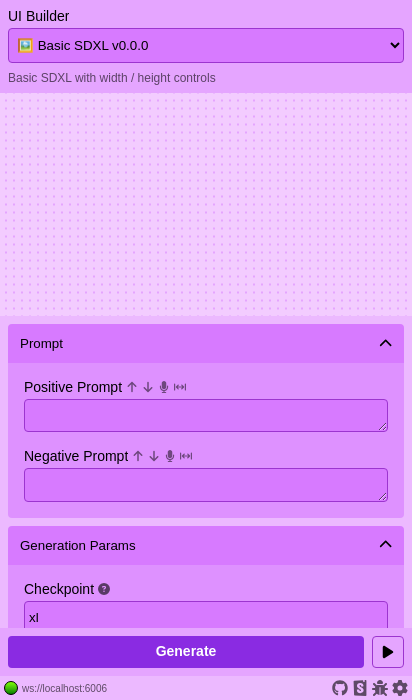
Task: Activate the Negative Prompt microphone icon
Action: (x=170, y=456)
